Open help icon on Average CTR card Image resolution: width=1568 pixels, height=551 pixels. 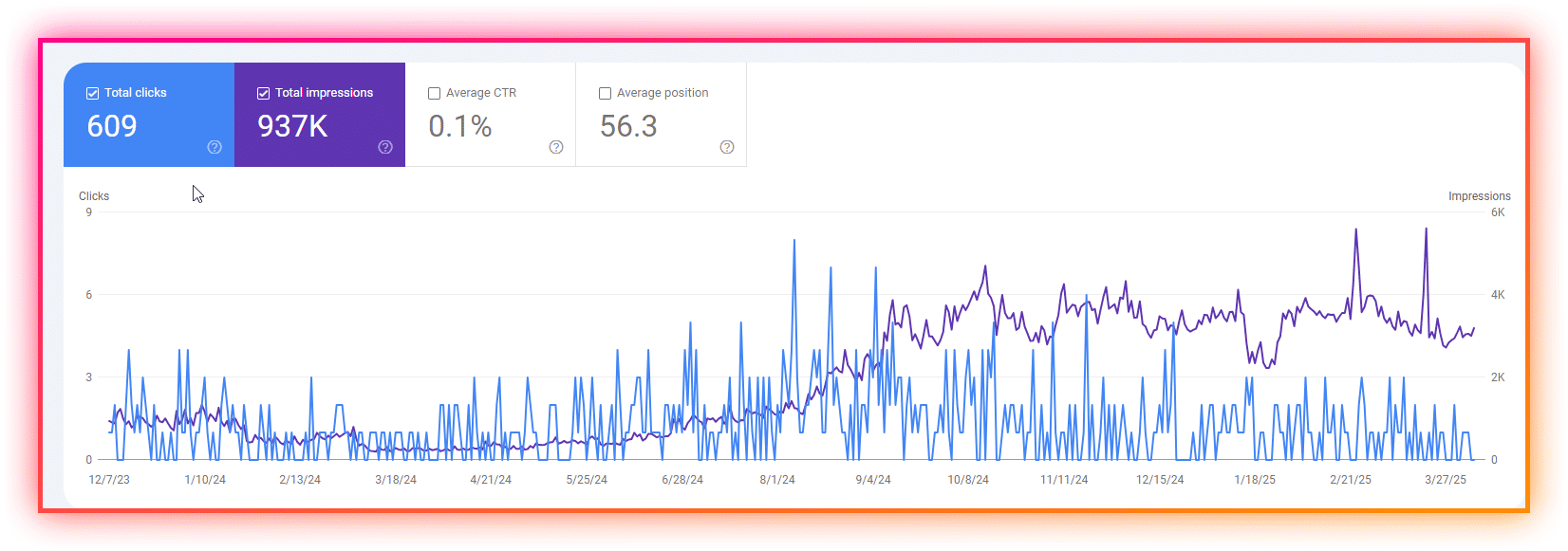coord(556,147)
